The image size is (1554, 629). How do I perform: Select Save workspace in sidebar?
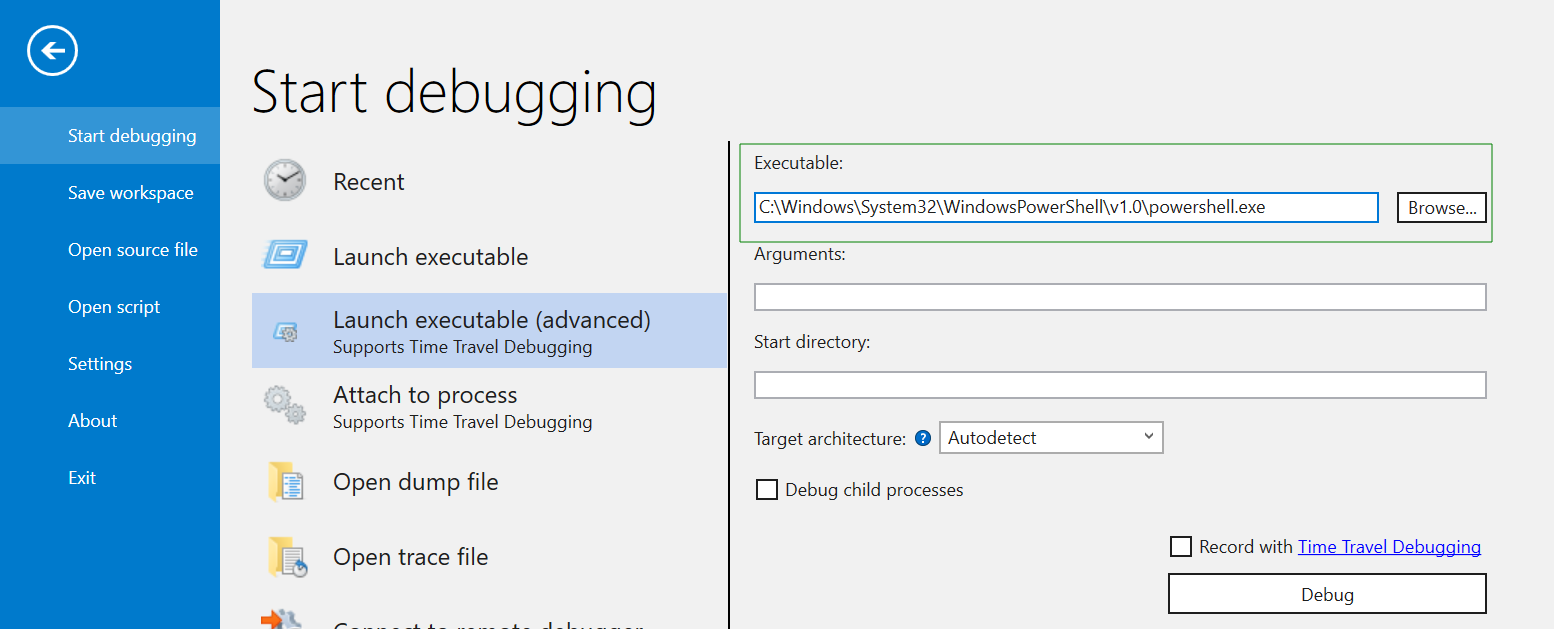point(130,193)
